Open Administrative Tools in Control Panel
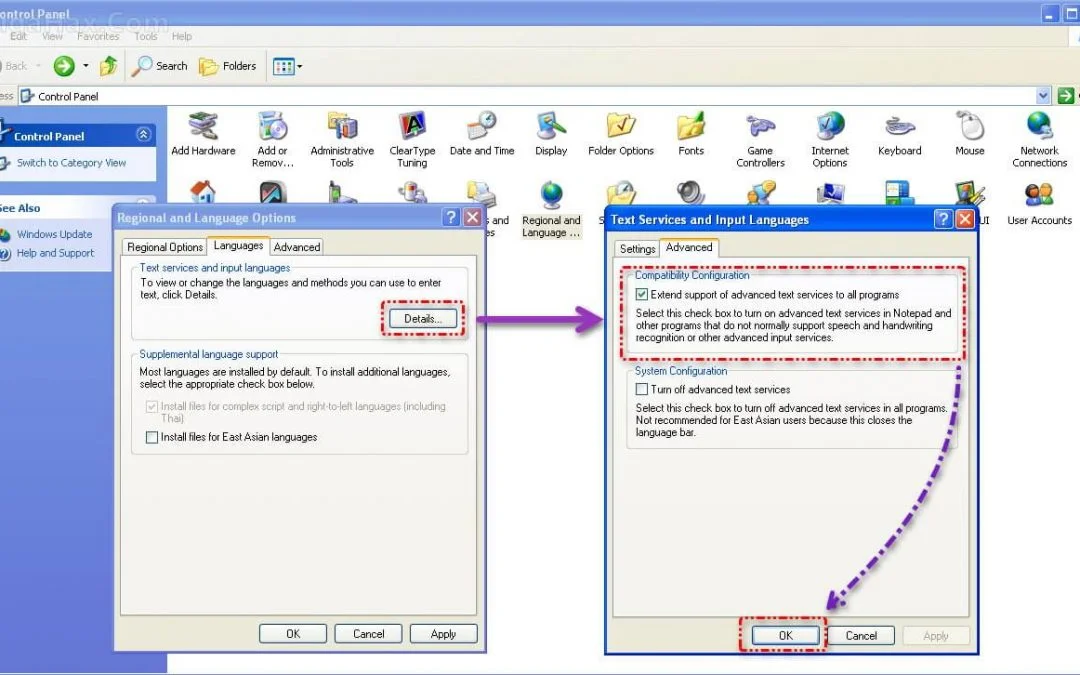 point(342,127)
